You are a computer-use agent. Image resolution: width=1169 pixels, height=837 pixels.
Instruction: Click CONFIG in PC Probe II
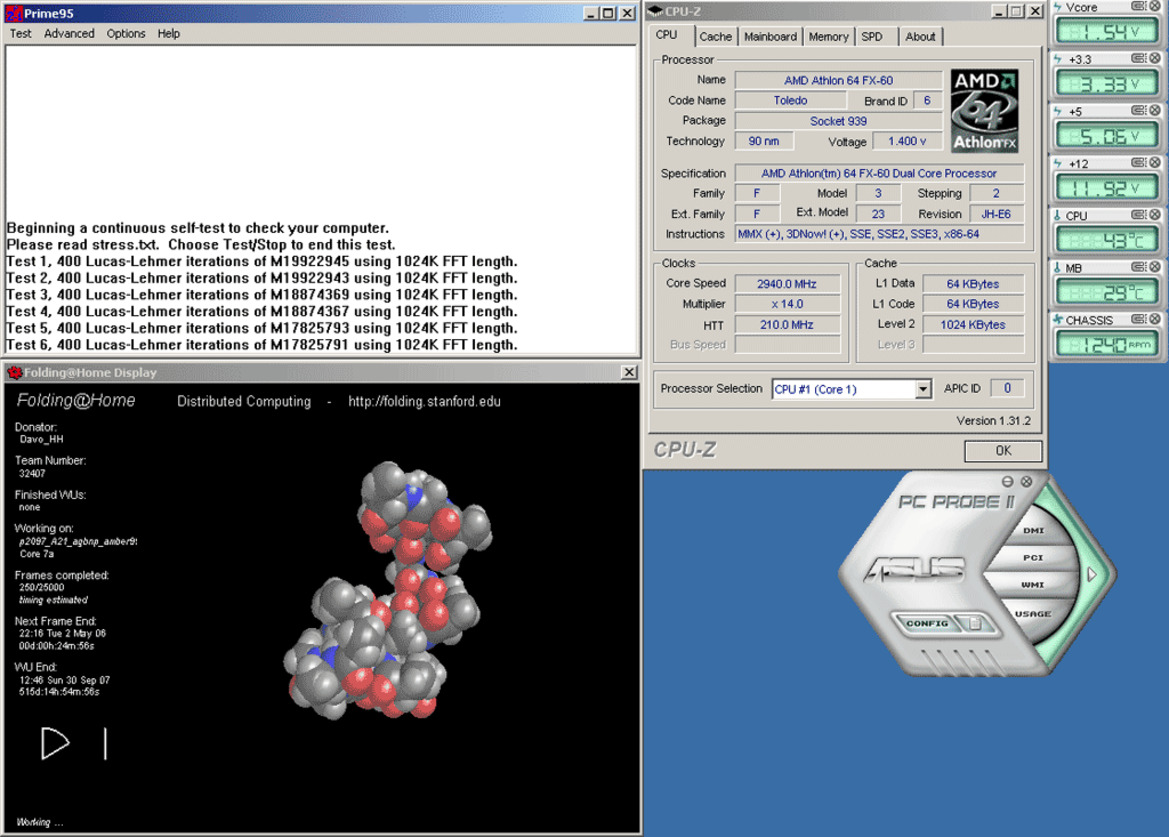927,623
